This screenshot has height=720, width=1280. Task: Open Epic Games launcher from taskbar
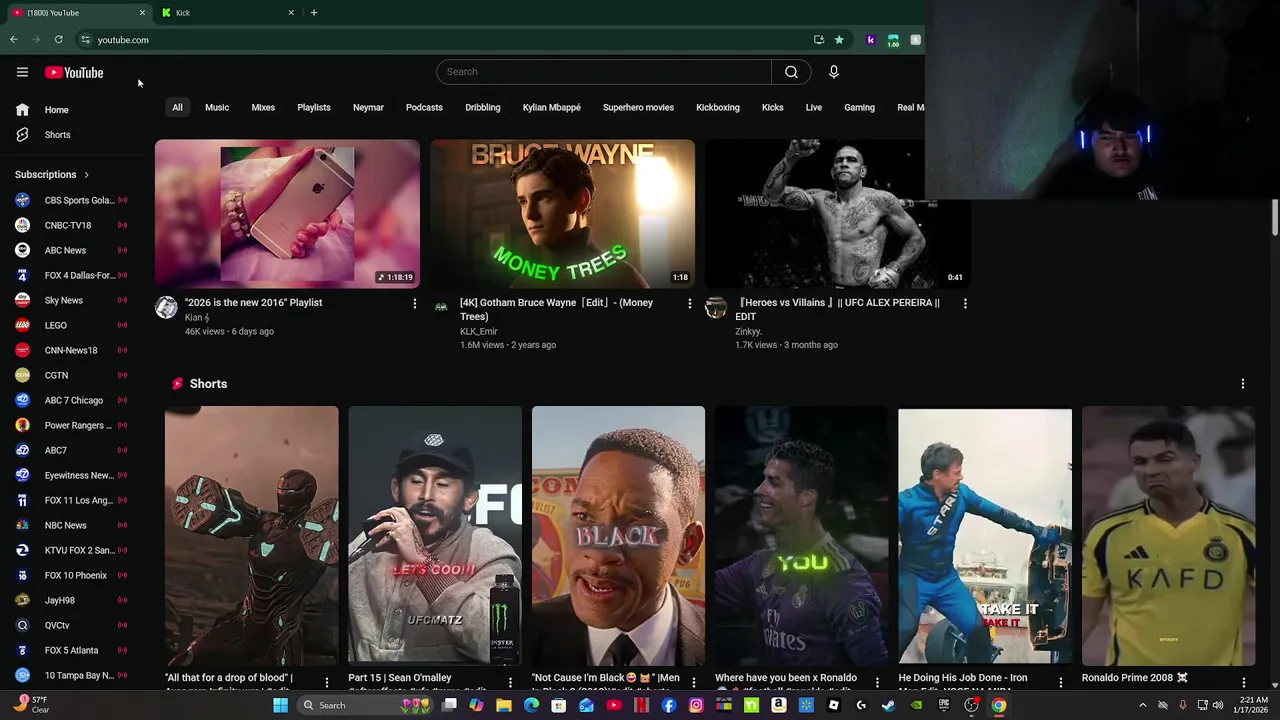tap(943, 705)
